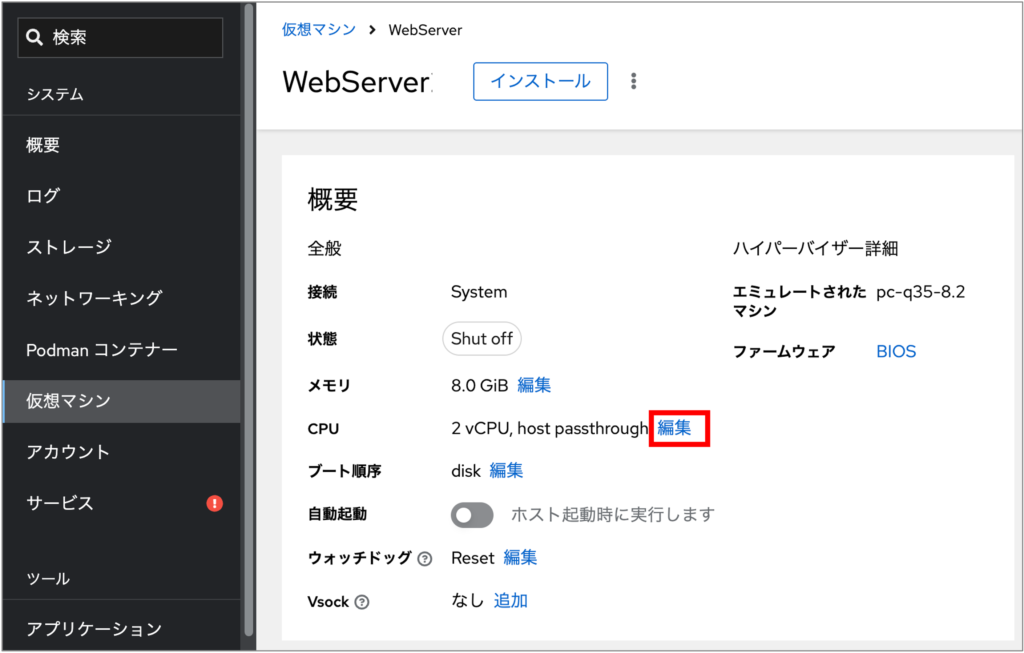Click the WebServer breadcrumb text
The height and width of the screenshot is (653, 1024).
pos(425,30)
